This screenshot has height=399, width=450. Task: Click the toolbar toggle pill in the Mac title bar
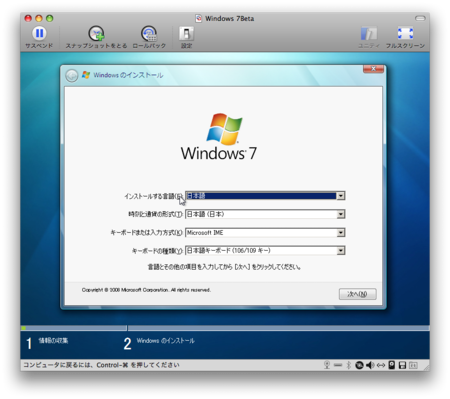tap(420, 18)
